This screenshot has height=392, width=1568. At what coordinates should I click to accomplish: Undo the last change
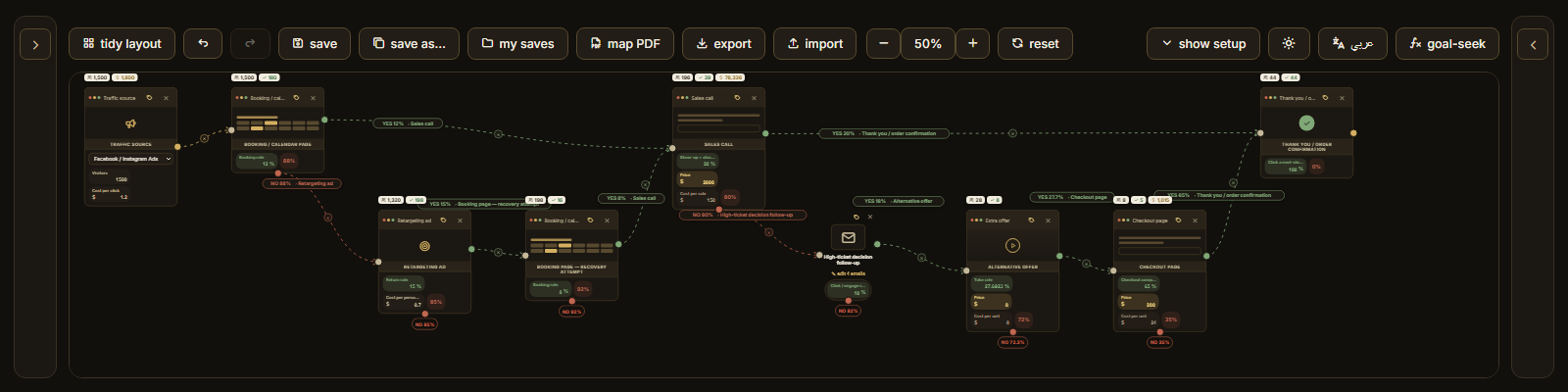pyautogui.click(x=203, y=43)
